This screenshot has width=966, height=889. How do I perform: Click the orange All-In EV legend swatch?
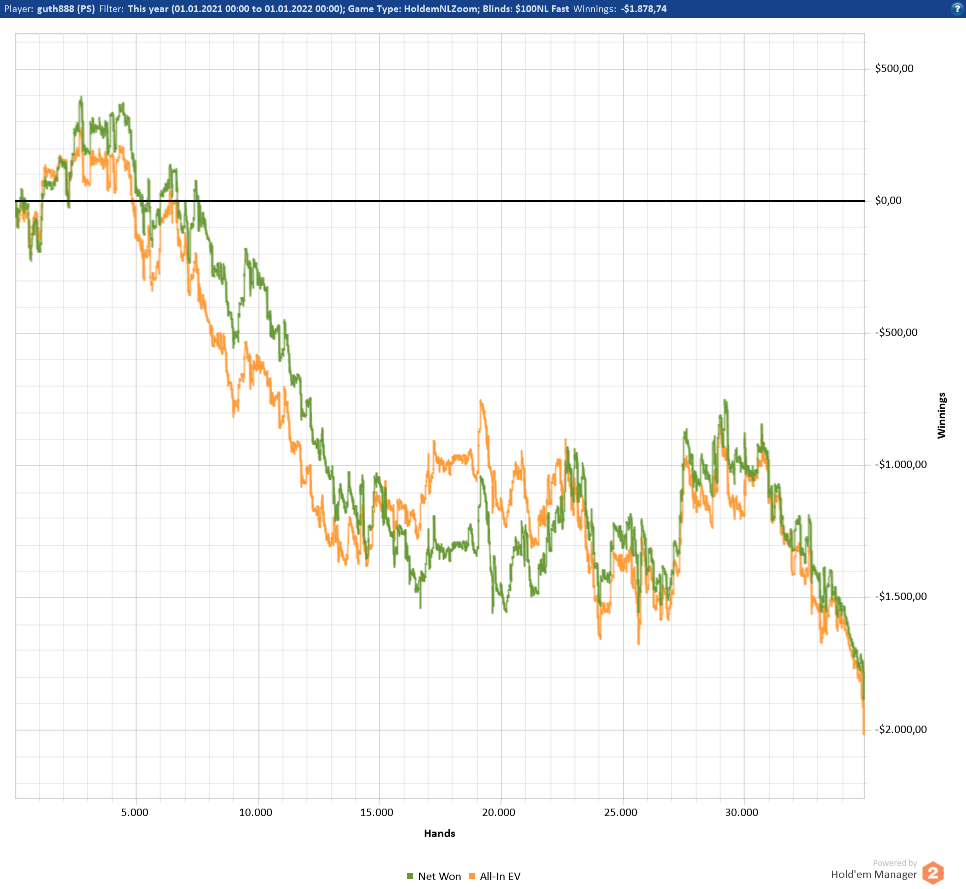(472, 876)
